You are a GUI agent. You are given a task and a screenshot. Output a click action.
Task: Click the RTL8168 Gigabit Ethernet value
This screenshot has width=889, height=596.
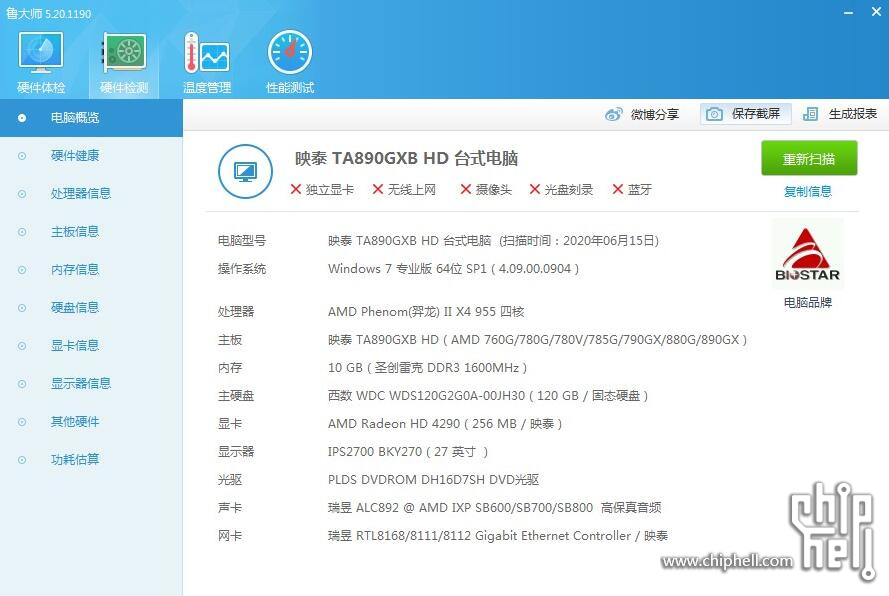tap(498, 536)
